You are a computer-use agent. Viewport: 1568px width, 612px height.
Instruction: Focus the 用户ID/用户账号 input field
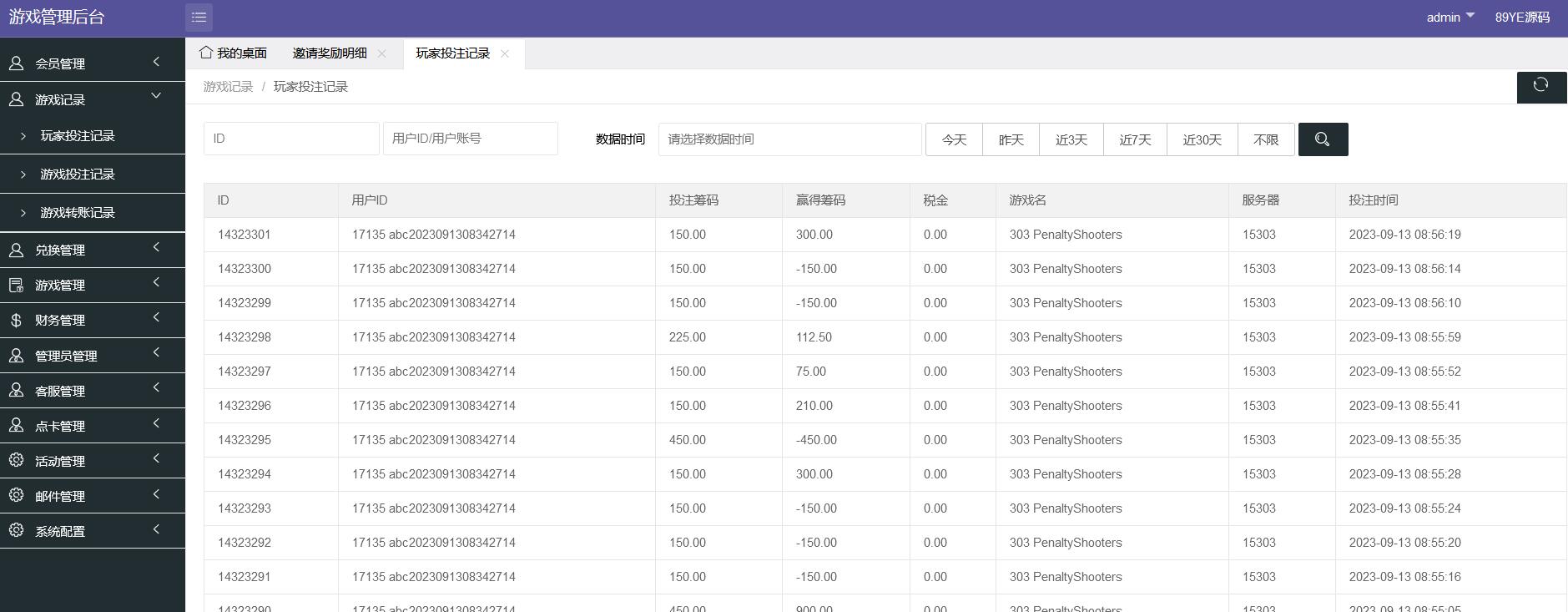point(471,139)
